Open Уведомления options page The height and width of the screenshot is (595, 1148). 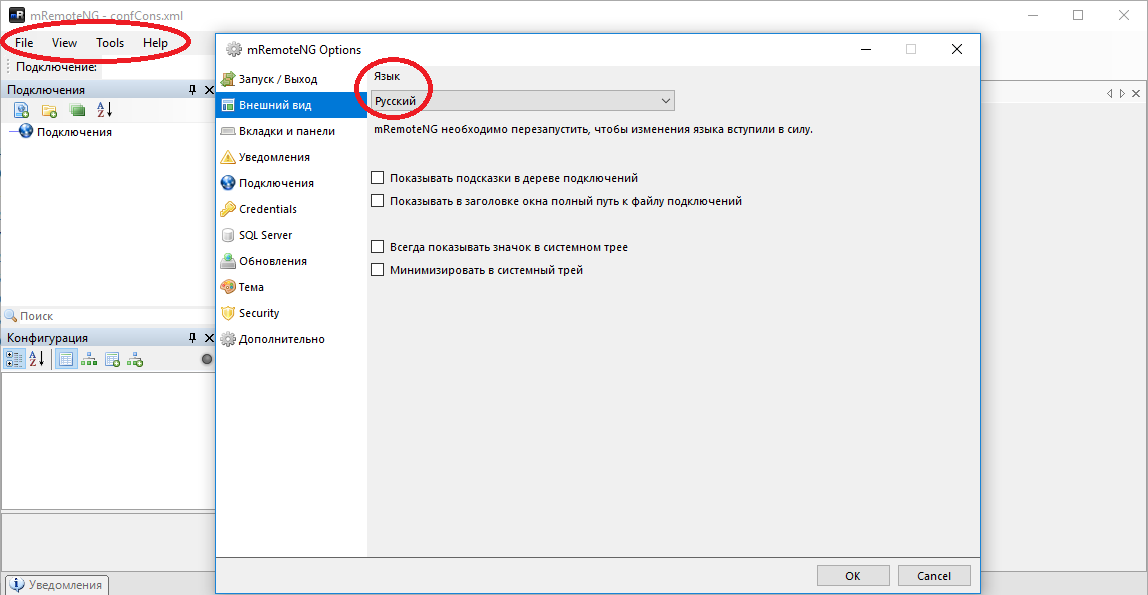[291, 157]
